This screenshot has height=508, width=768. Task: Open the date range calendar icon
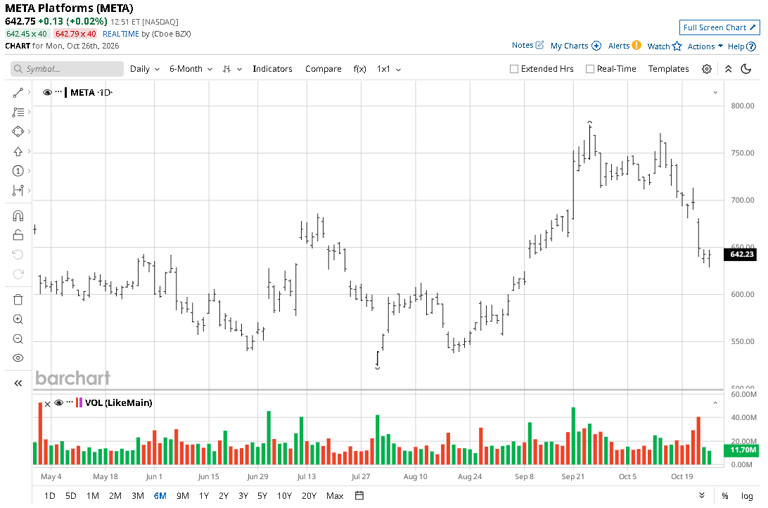(x=359, y=496)
